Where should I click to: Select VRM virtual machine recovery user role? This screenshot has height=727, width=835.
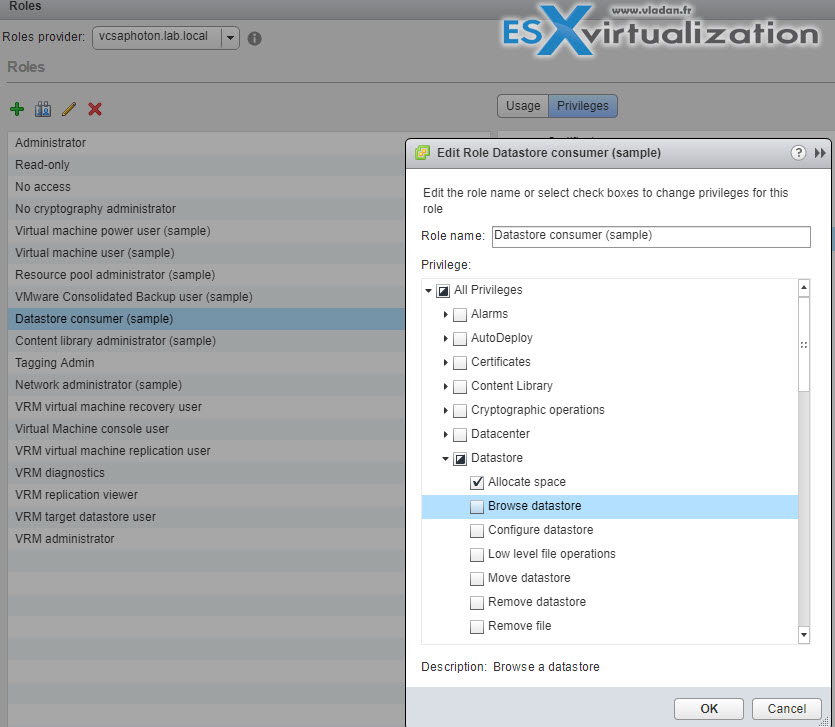207,407
